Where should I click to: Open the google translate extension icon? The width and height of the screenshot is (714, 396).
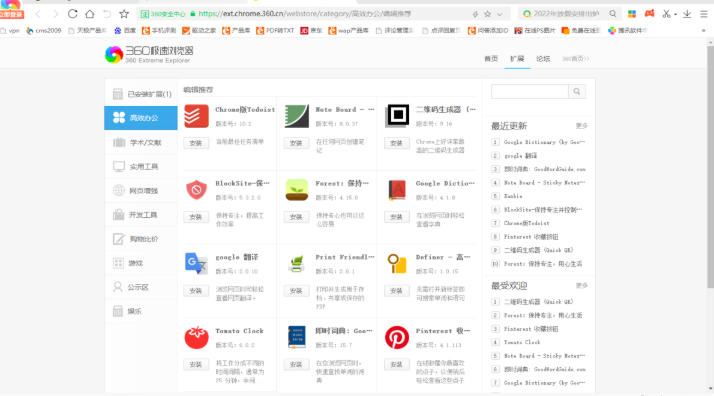[196, 263]
